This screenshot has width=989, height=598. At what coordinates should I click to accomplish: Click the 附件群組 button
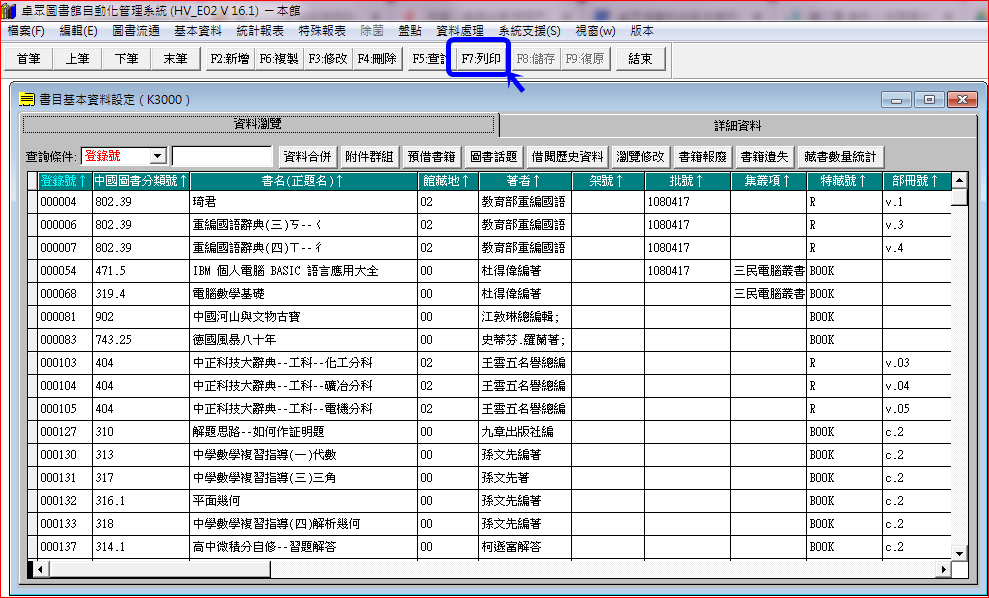coord(369,156)
